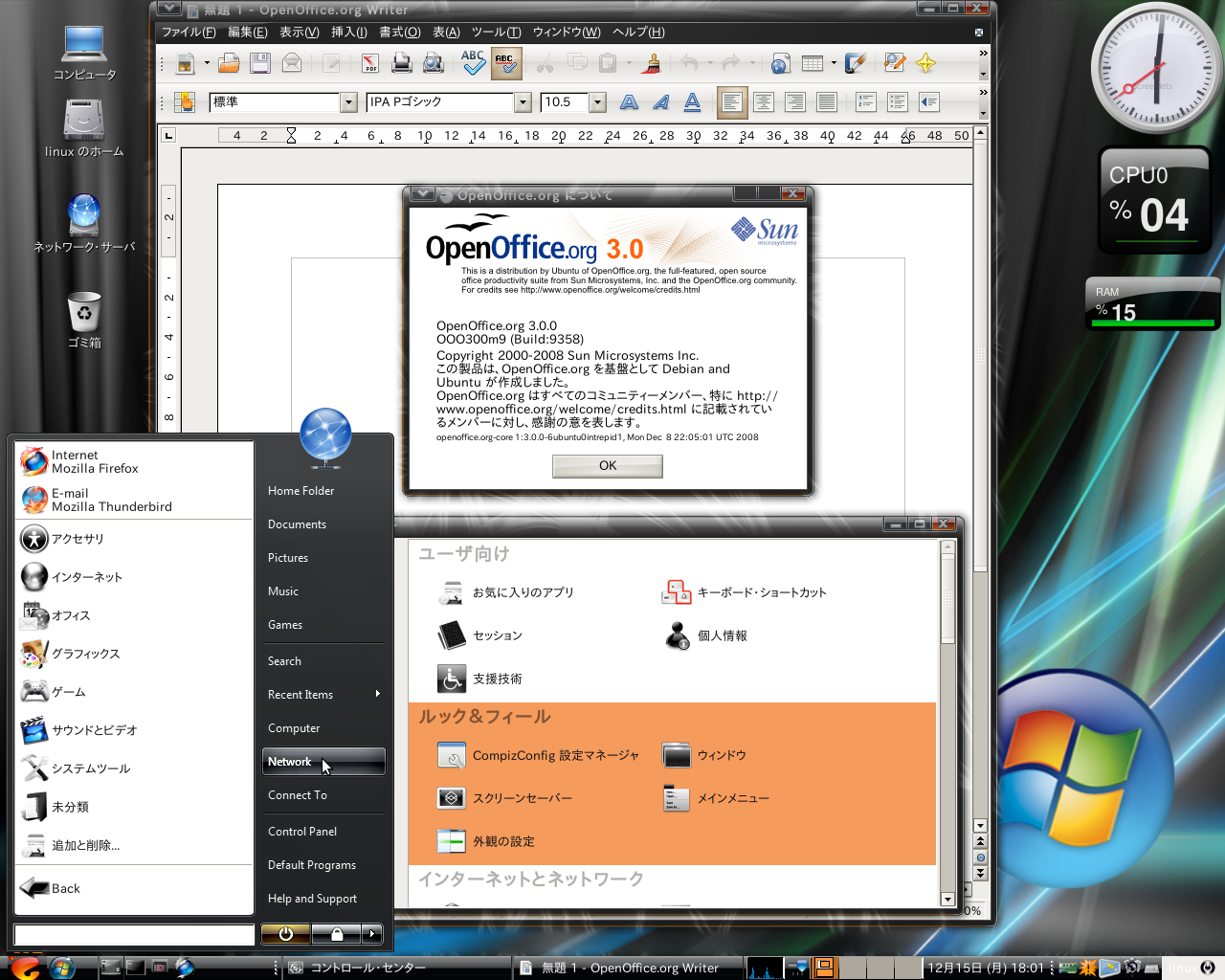Click the control center vertical scrollbar thumb
The image size is (1225, 980).
click(x=947, y=598)
